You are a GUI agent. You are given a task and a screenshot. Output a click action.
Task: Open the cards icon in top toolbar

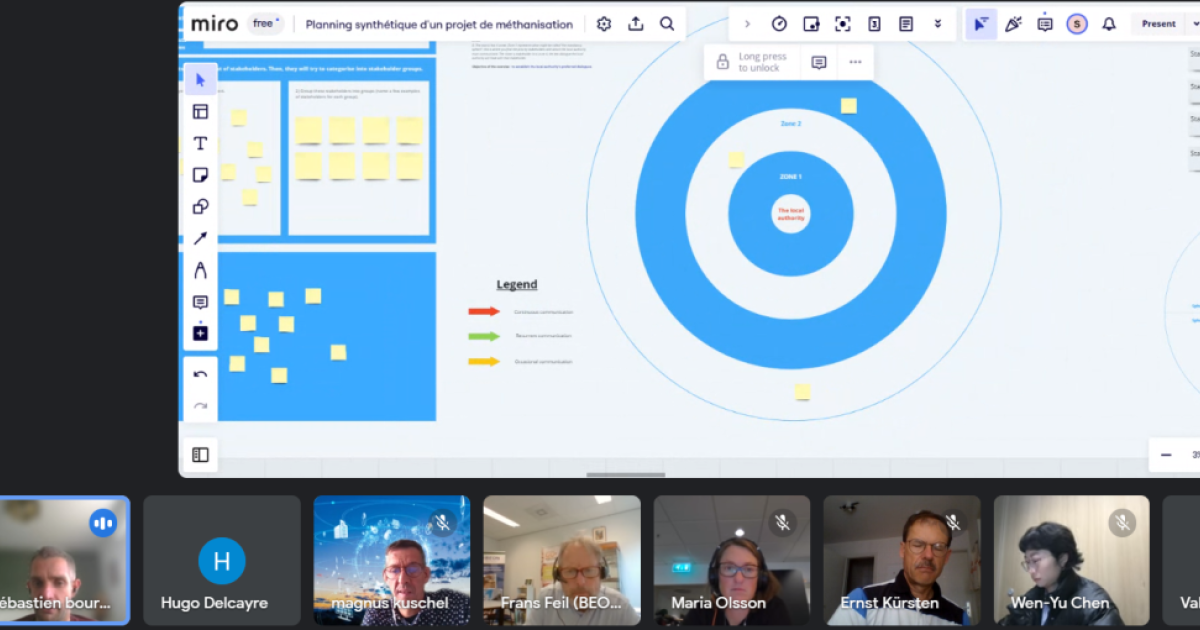(x=874, y=24)
